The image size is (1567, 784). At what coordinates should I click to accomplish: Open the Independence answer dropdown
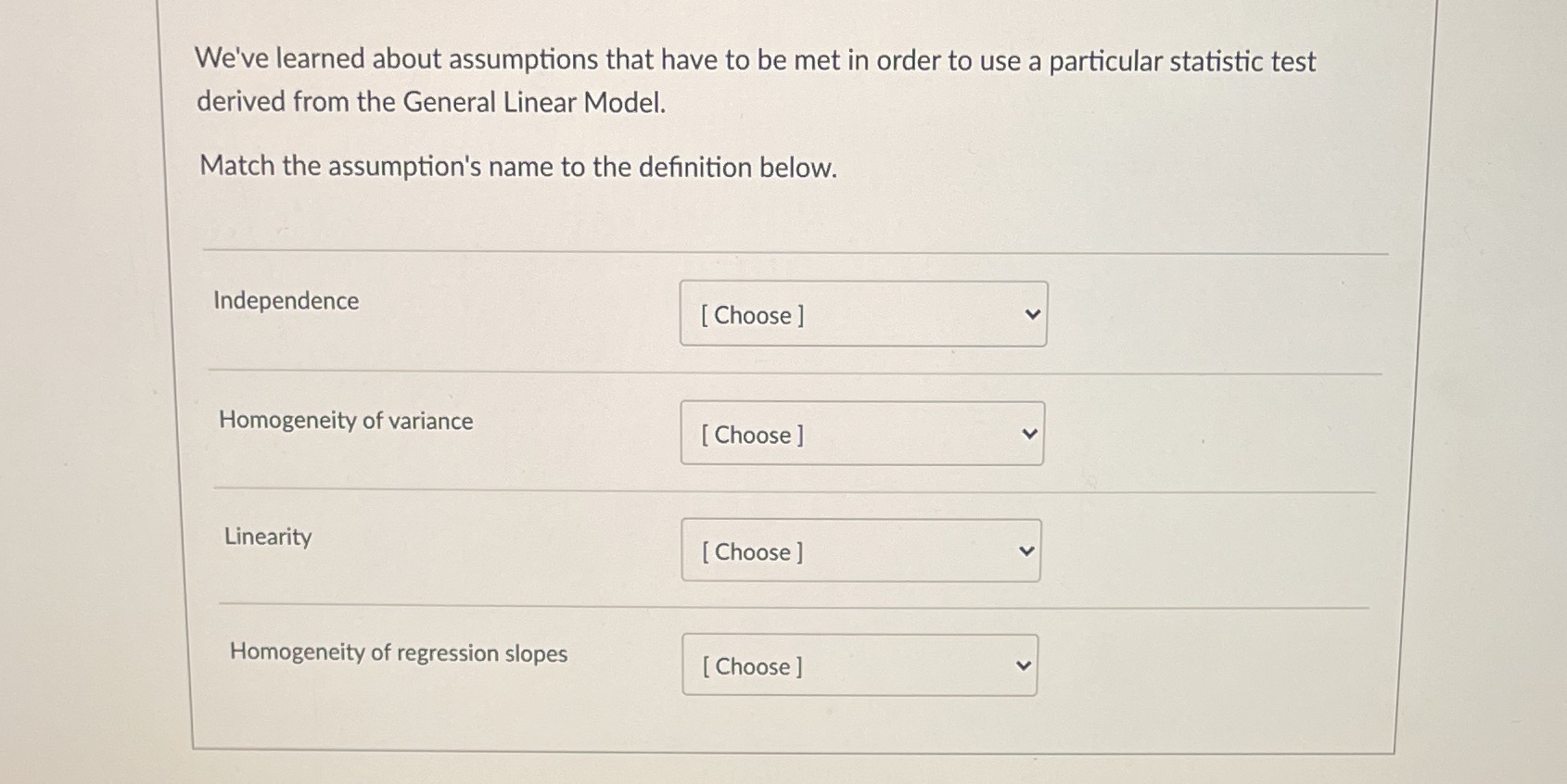coord(862,315)
